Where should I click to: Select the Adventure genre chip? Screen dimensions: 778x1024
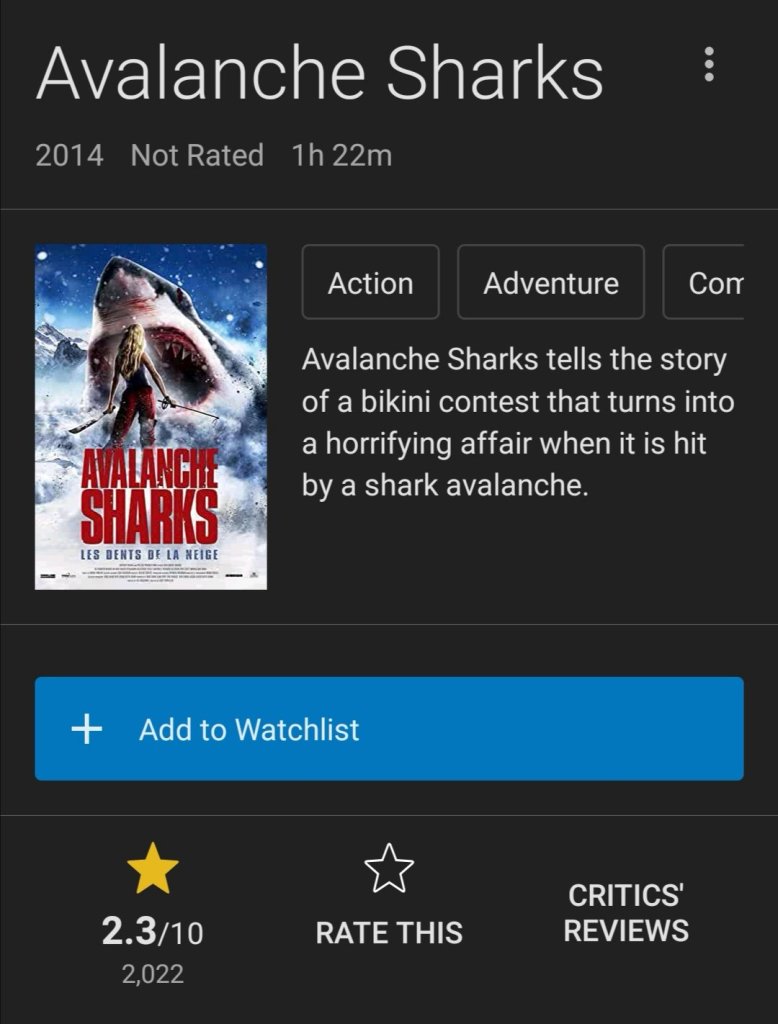click(551, 282)
